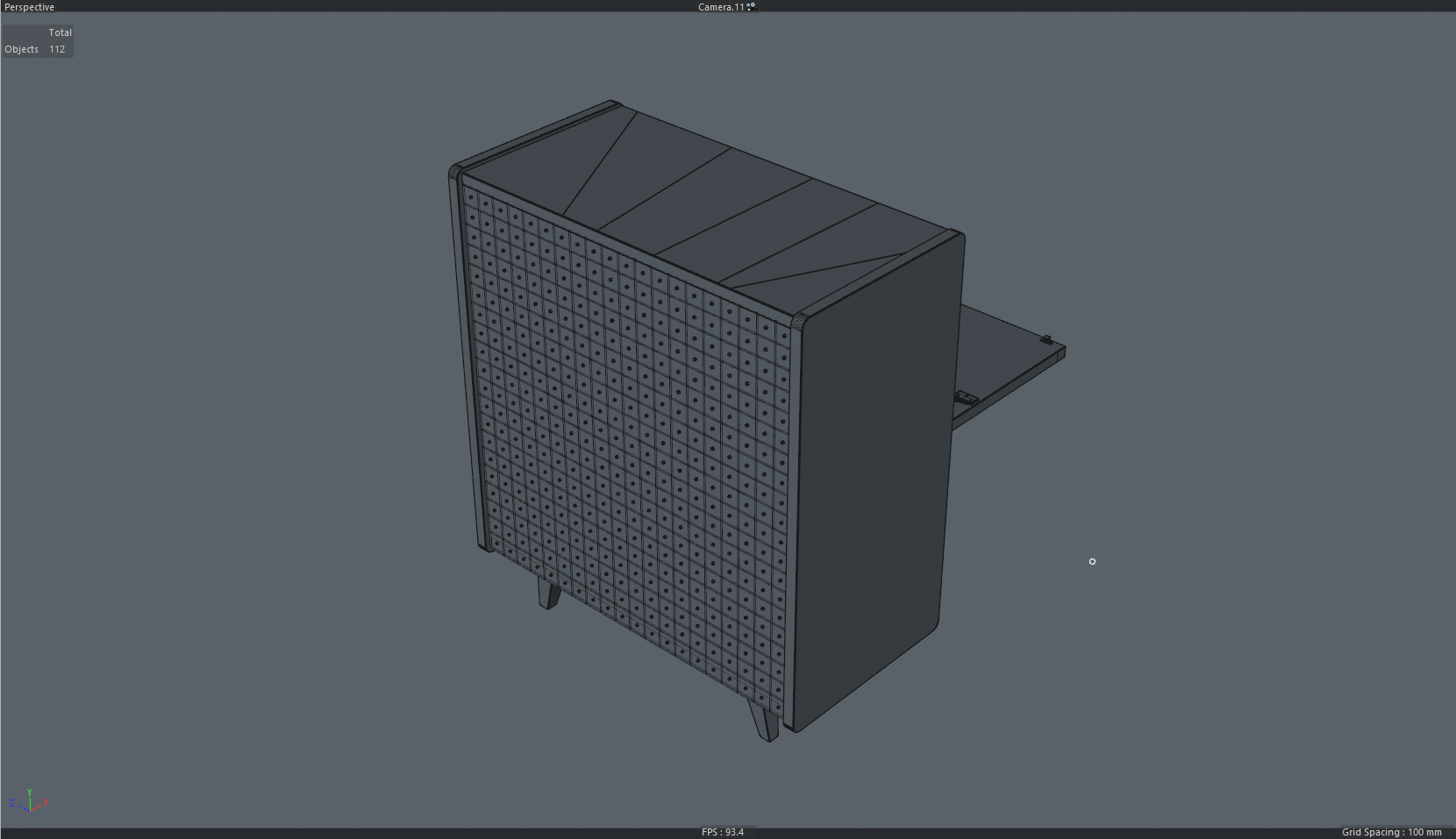Click the Grid Spacing 100 mm readout
This screenshot has width=1456, height=839.
coord(1391,832)
